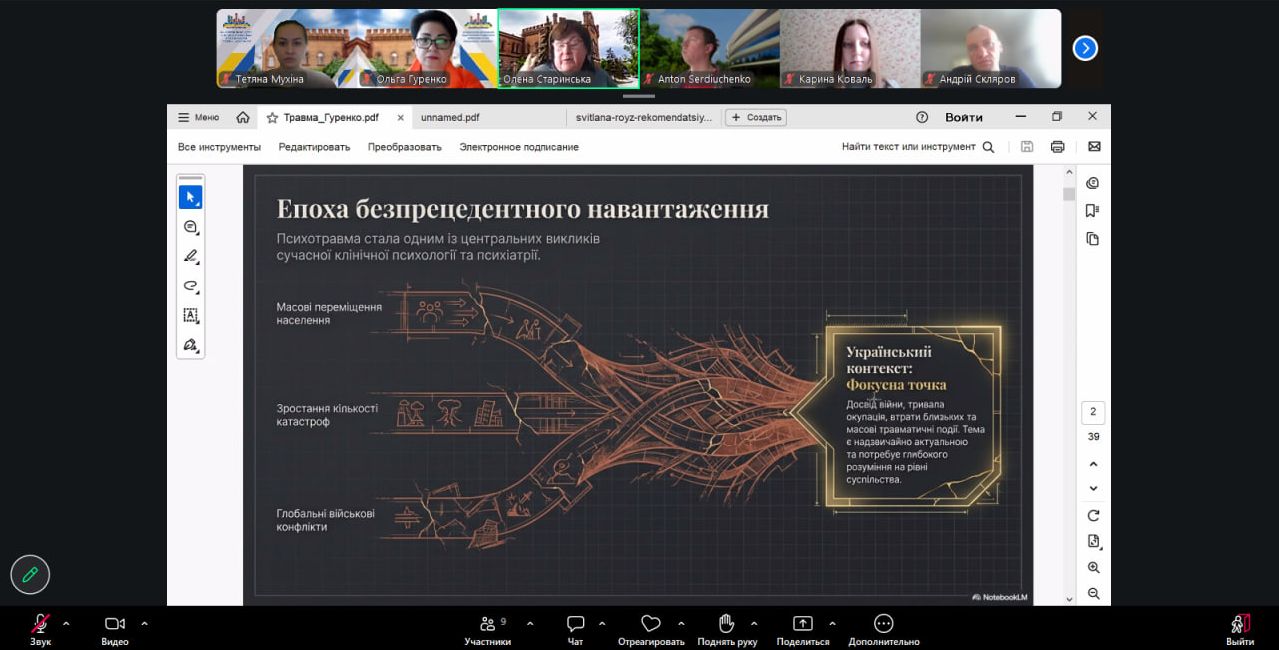
Task: Open the Редактировать menu
Action: [314, 147]
